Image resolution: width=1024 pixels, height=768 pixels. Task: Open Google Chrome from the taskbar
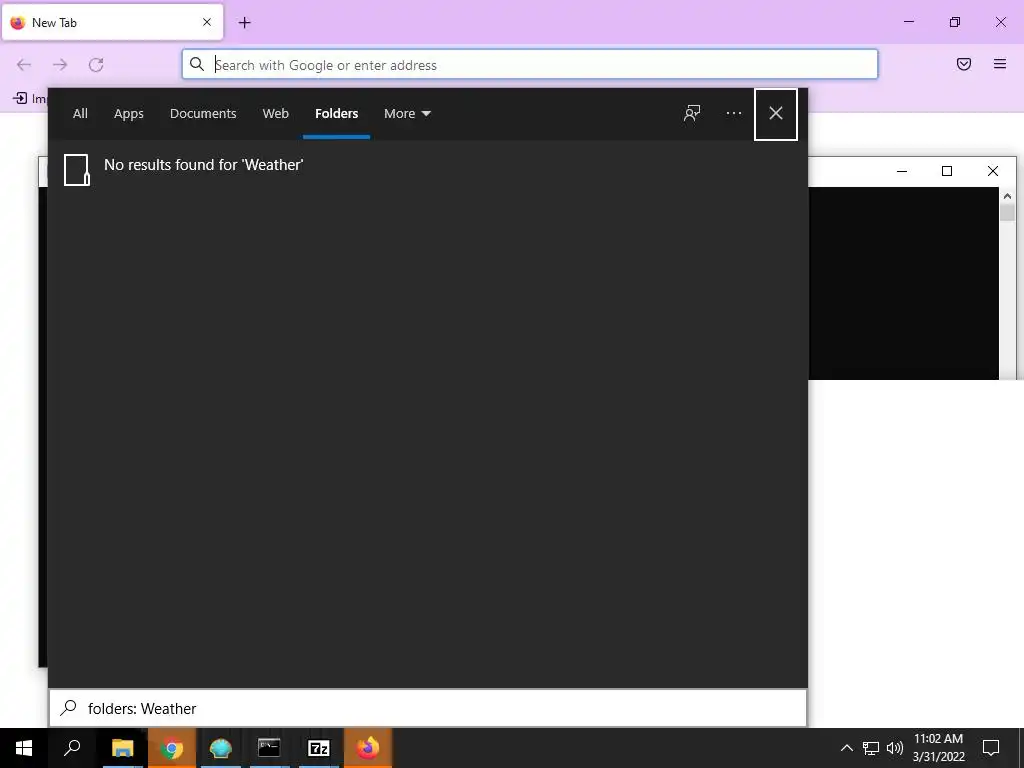172,748
